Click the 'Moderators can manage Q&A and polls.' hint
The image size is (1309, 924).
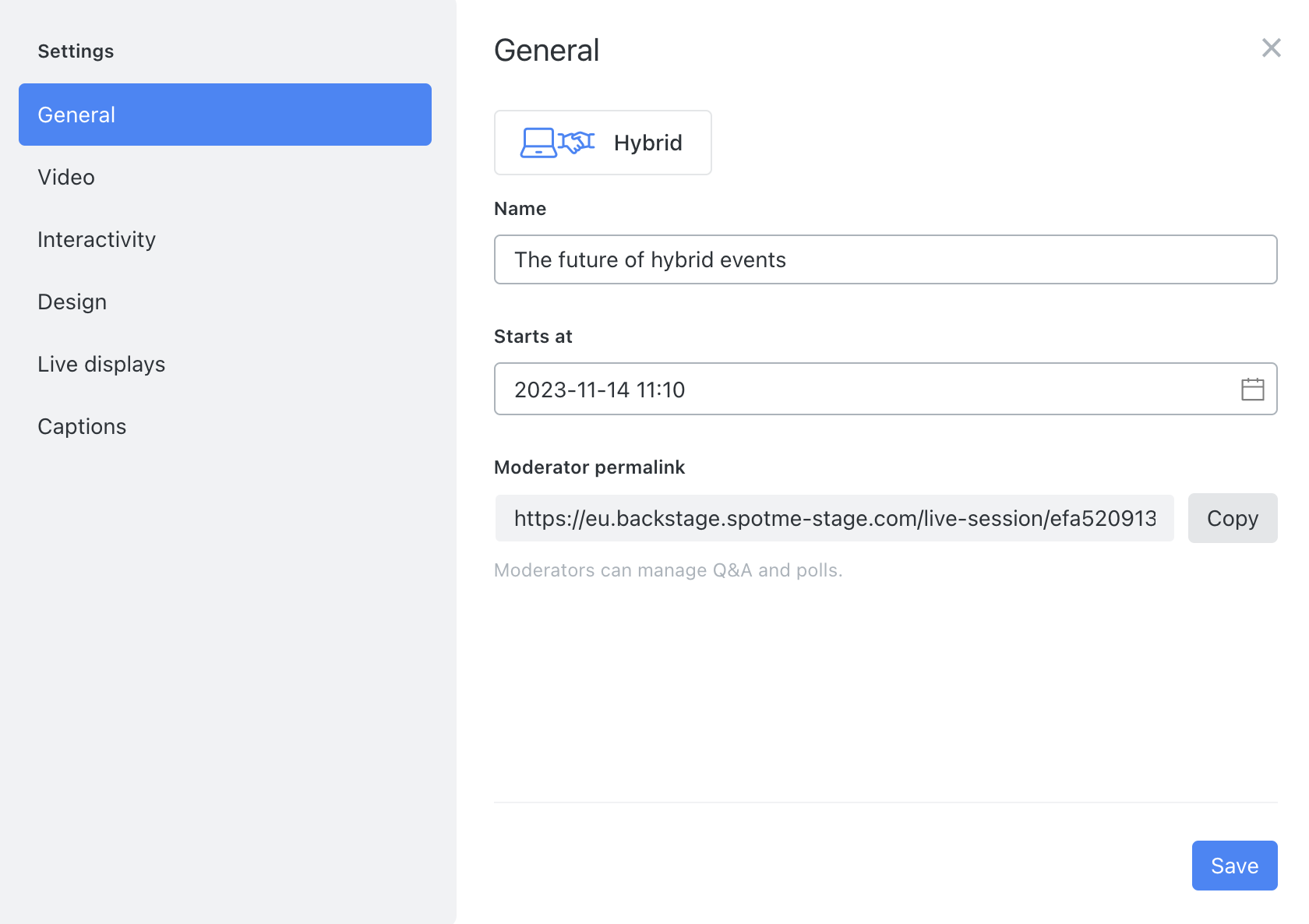coord(669,570)
